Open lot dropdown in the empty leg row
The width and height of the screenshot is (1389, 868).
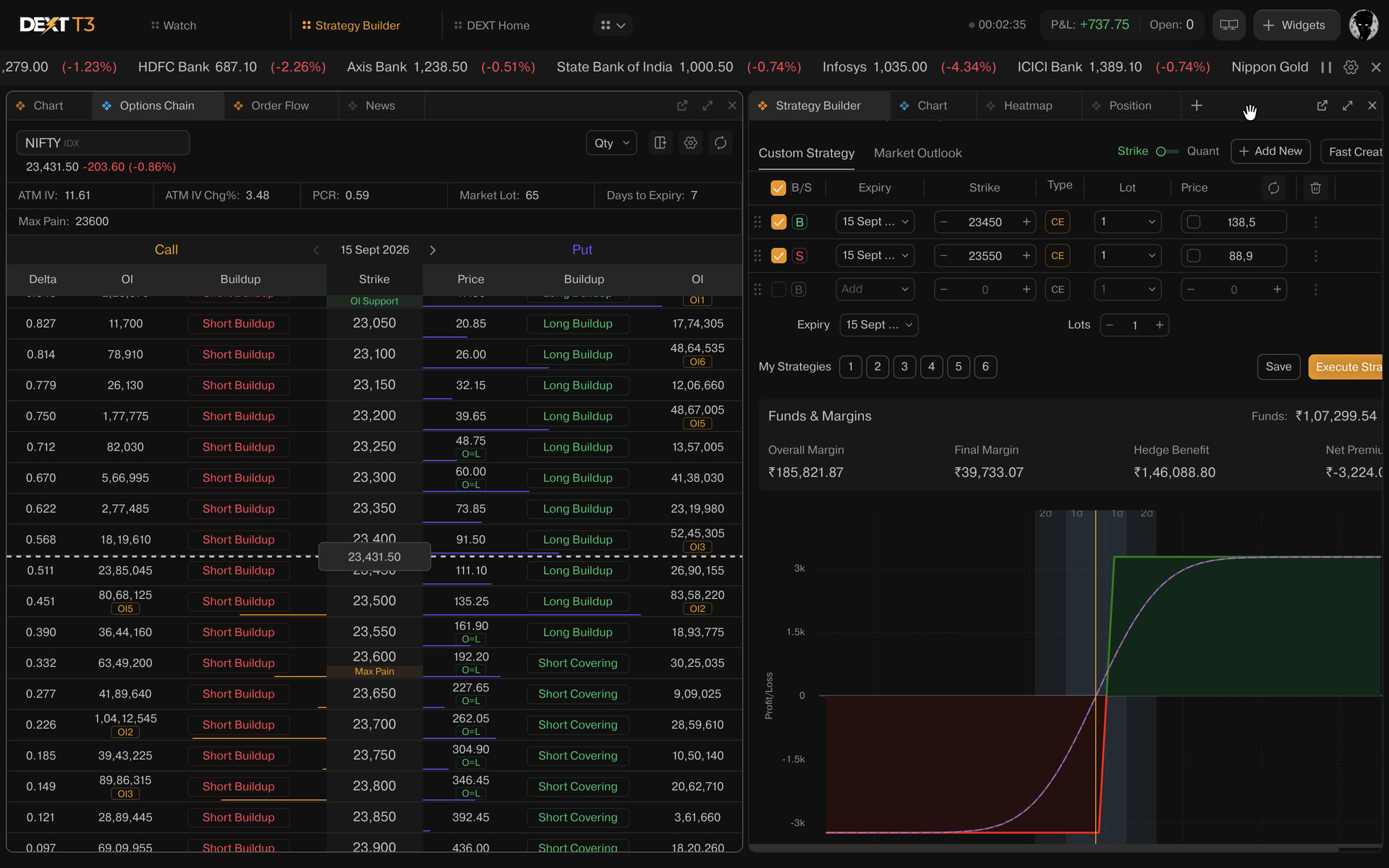coord(1128,289)
